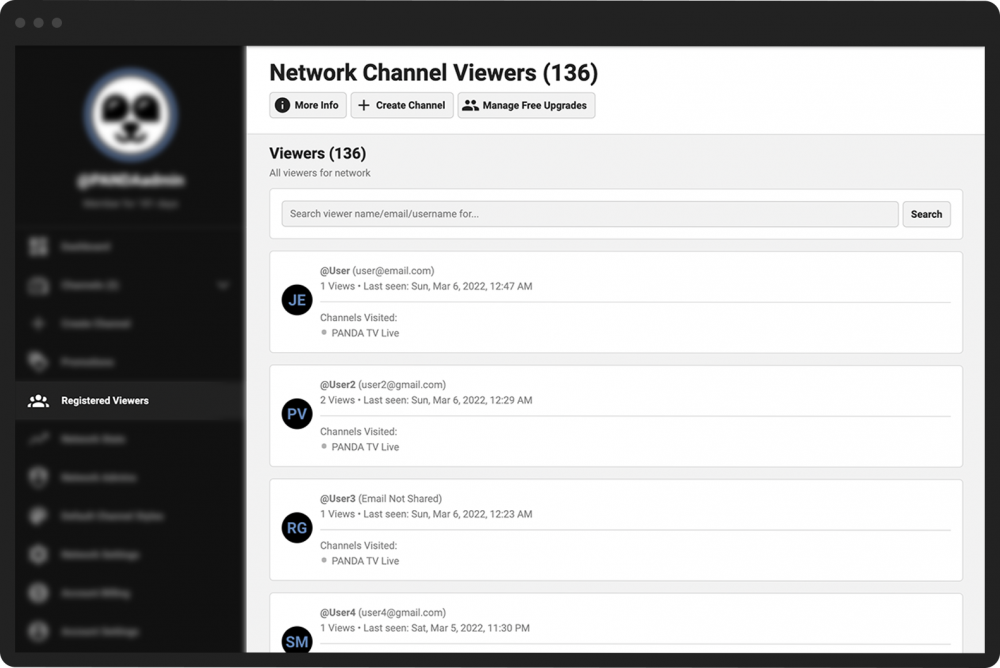1000x668 pixels.
Task: Click the Network Stats chart icon
Action: (x=38, y=439)
